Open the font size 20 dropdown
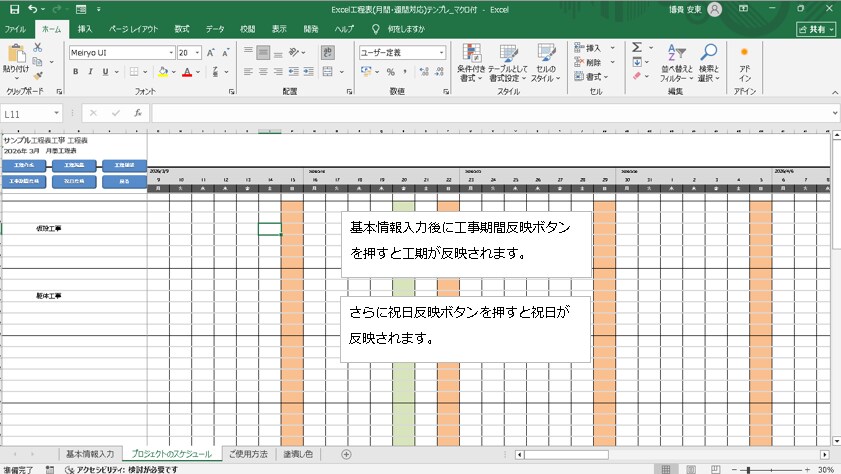Viewport: 841px width, 474px height. tap(197, 53)
